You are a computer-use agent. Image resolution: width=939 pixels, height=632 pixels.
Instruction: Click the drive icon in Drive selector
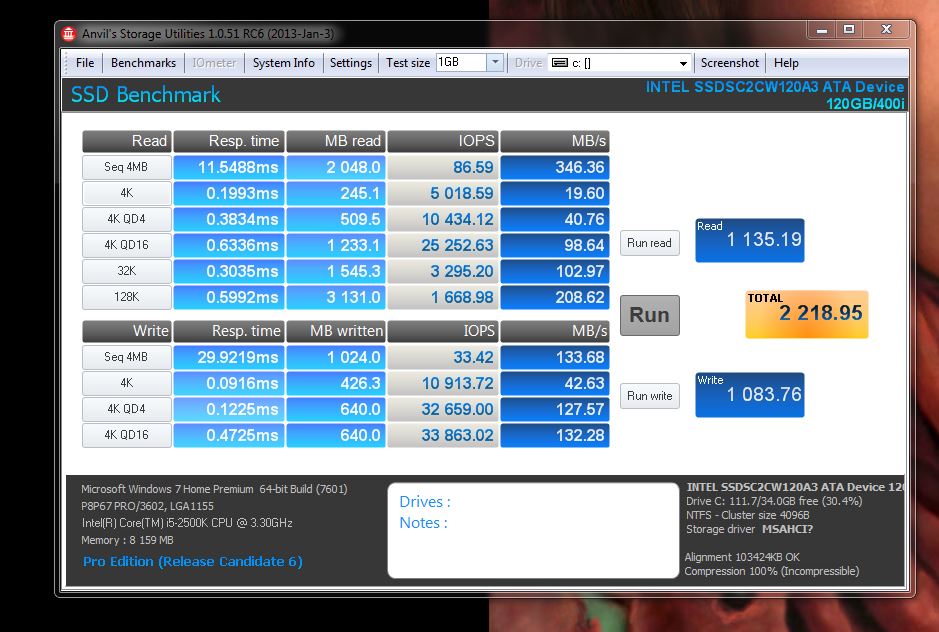pos(559,63)
